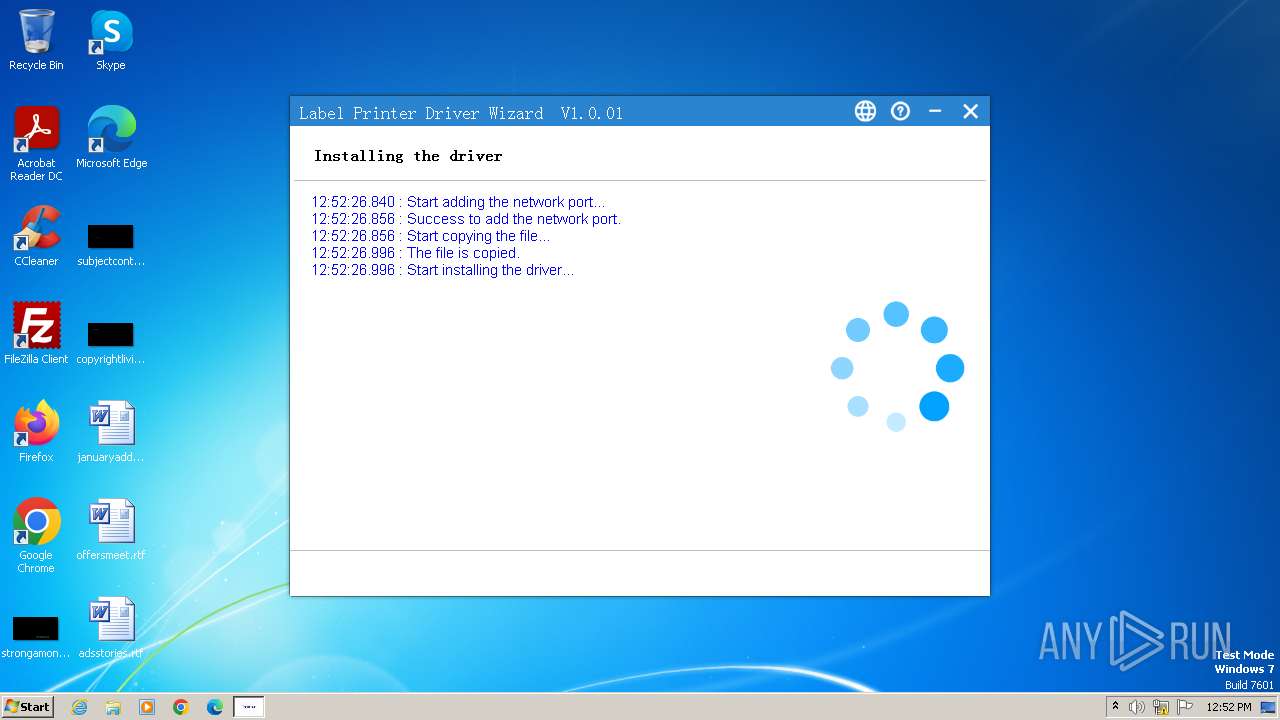Launch Google Chrome desktop shortcut
Viewport: 1280px width, 720px height.
tap(36, 536)
